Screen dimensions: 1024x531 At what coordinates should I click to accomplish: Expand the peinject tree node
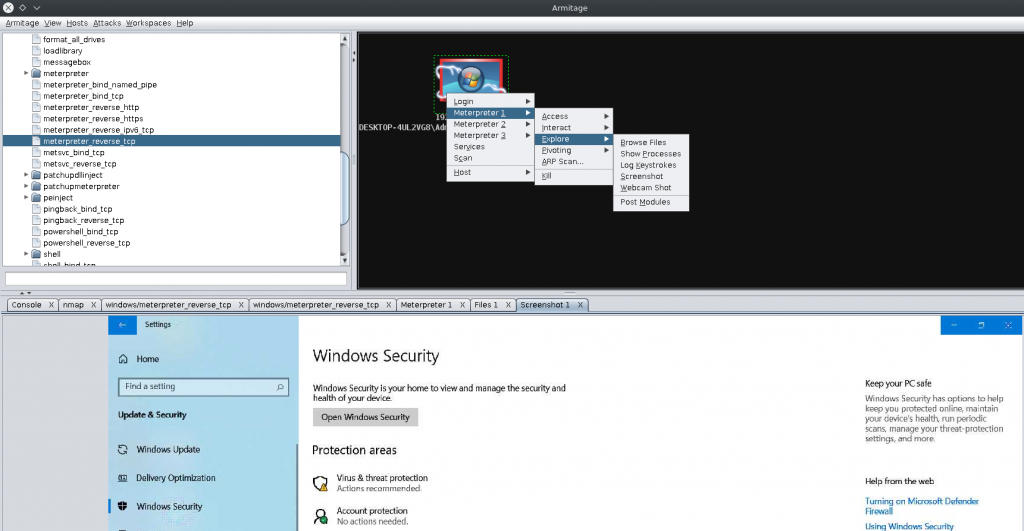pos(26,197)
